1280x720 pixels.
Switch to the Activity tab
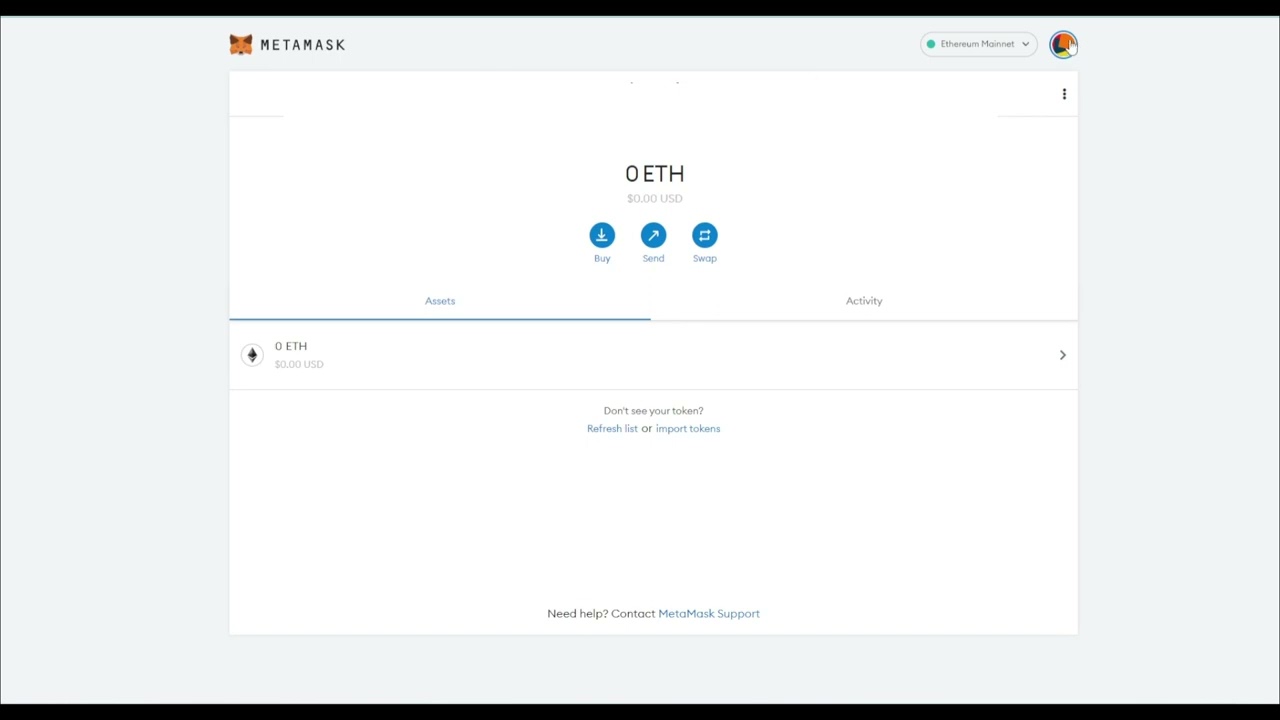coord(864,301)
